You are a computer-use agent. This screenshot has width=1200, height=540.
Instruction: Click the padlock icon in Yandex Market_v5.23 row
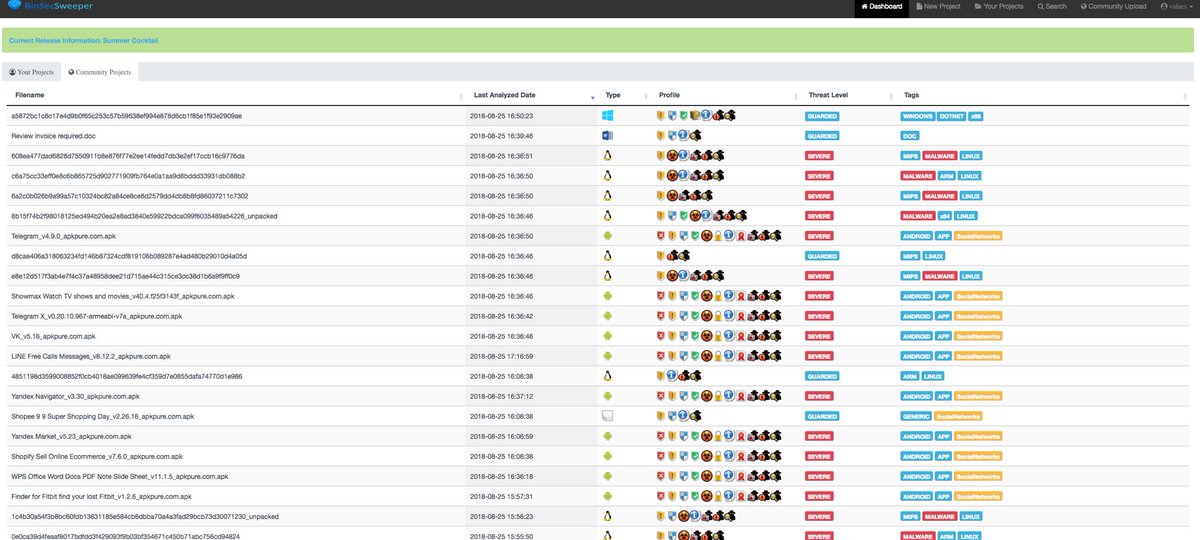point(718,436)
